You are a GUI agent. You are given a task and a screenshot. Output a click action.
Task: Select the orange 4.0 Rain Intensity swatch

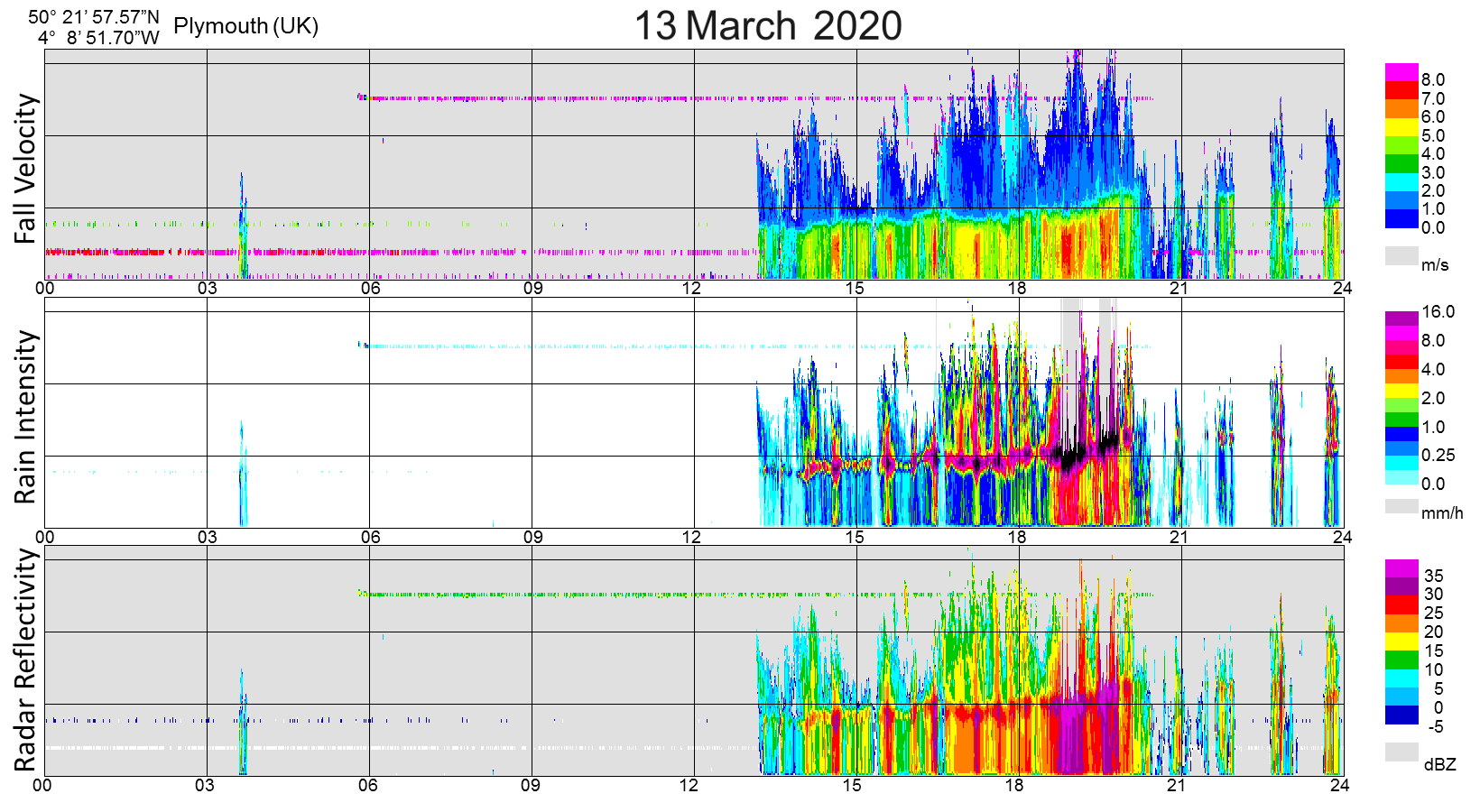tap(1401, 375)
